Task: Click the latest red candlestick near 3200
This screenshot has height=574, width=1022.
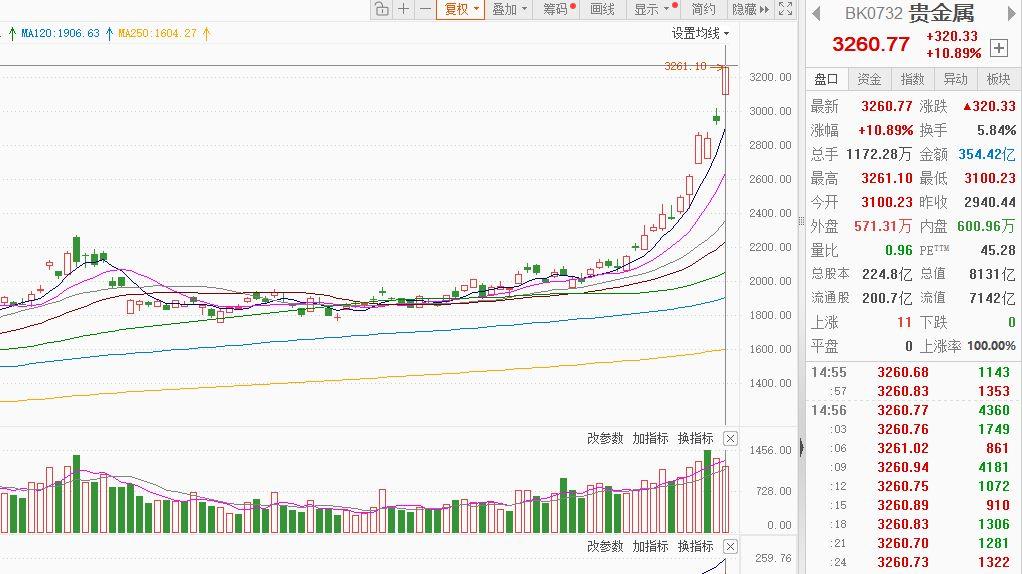Action: pos(725,80)
